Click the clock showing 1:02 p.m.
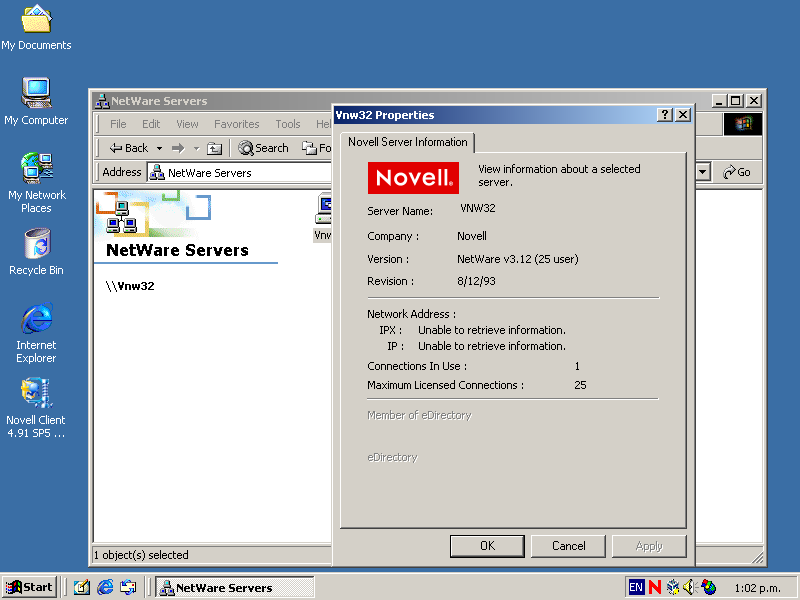This screenshot has height=600, width=800. [x=757, y=588]
